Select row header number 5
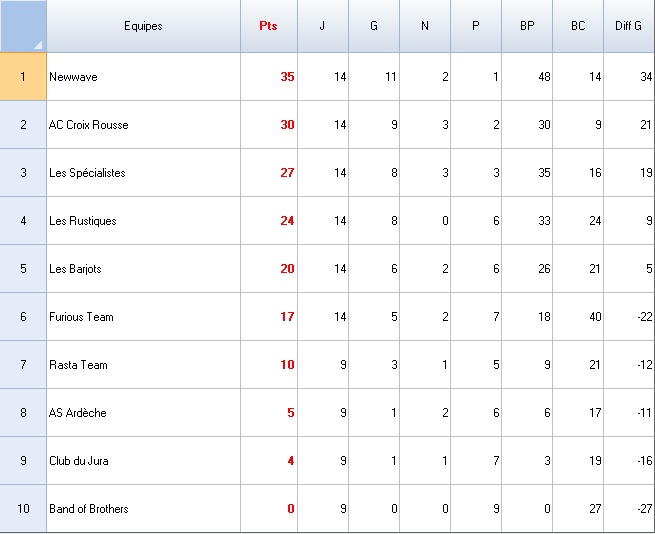Screen dimensions: 655x534 point(23,269)
